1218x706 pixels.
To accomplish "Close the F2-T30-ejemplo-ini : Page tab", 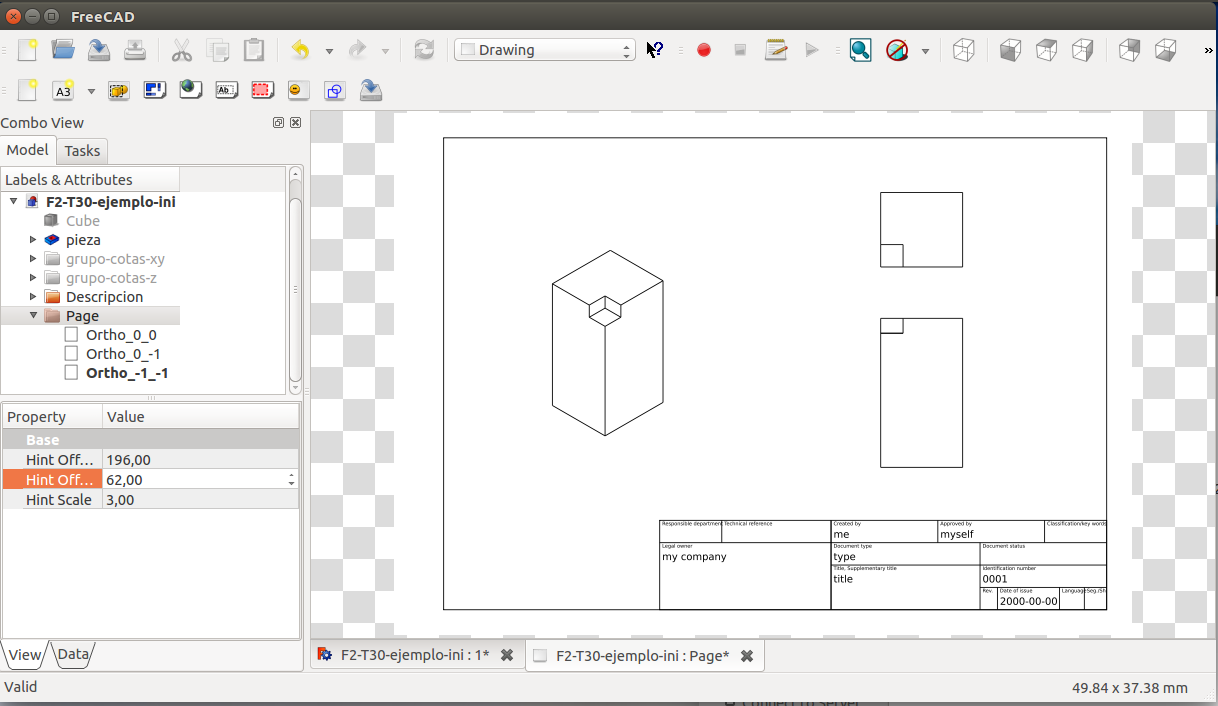I will (x=746, y=656).
